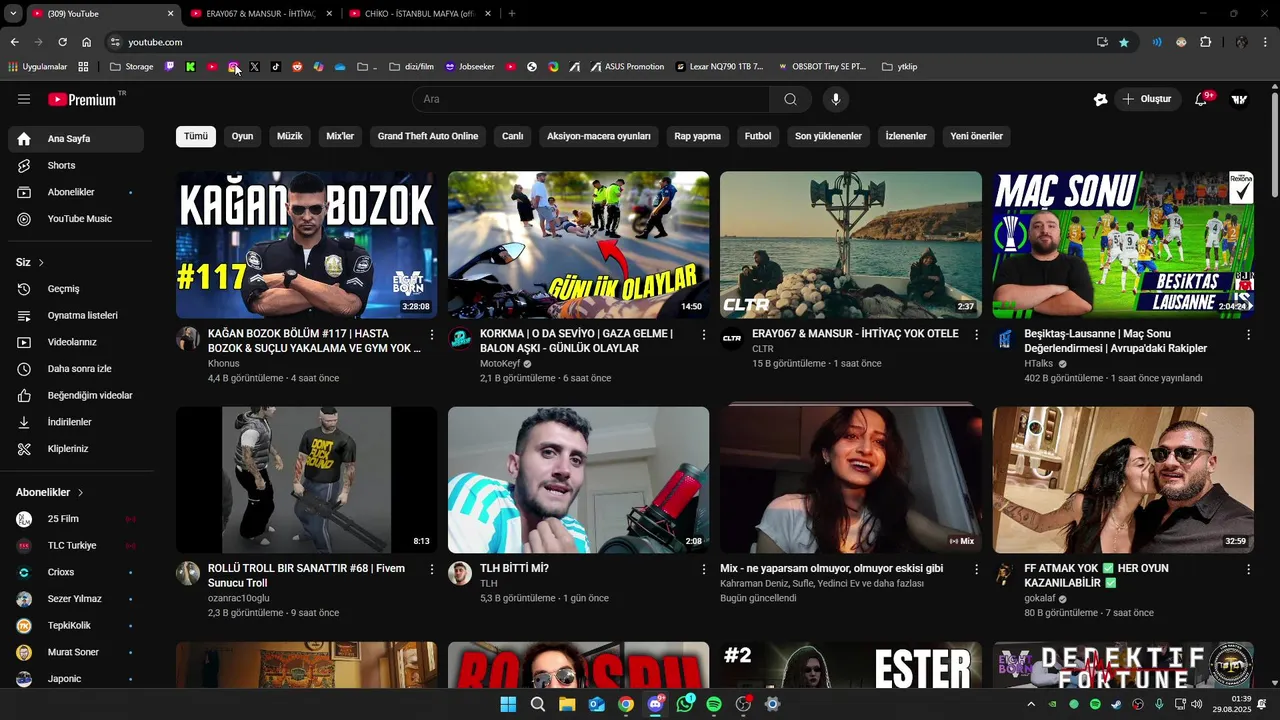Image resolution: width=1280 pixels, height=720 pixels.
Task: Open the Twitch bookmark icon
Action: coord(169,67)
